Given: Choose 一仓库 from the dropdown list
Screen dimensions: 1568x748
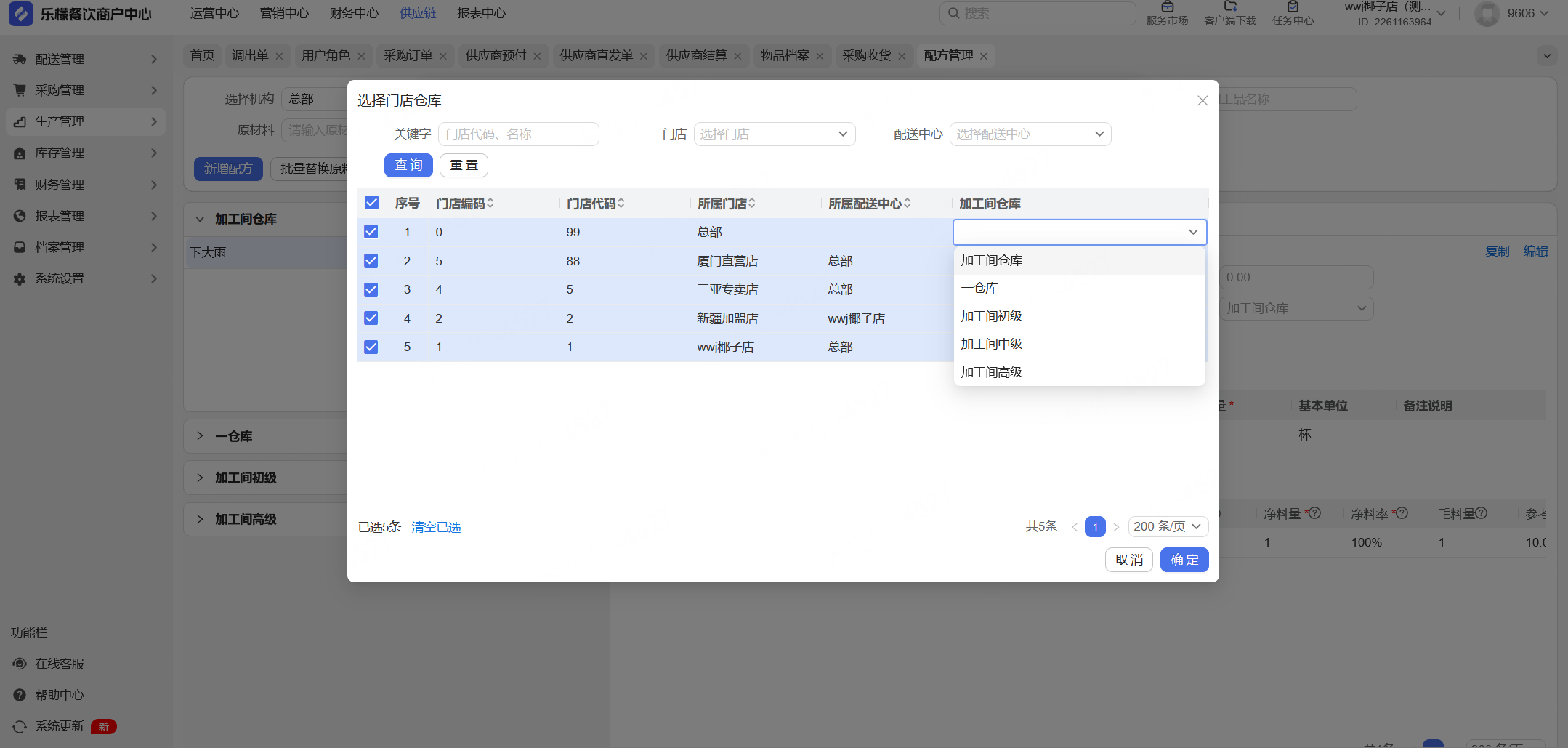Looking at the screenshot, I should pyautogui.click(x=1080, y=288).
